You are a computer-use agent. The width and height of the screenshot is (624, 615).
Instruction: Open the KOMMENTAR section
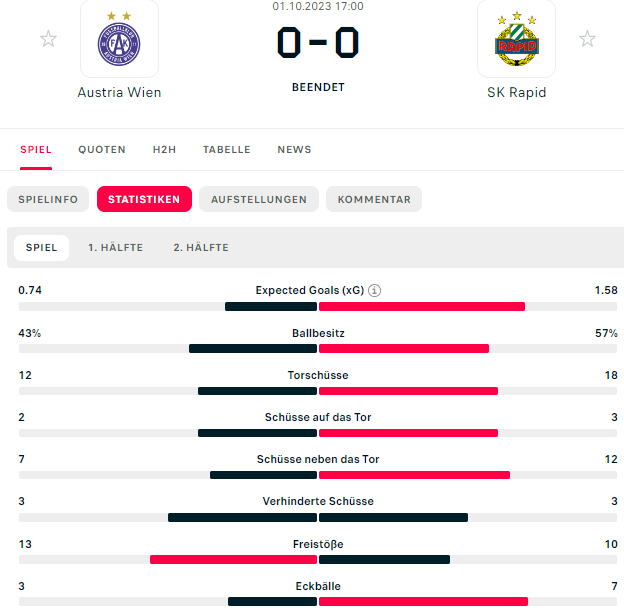tap(374, 199)
